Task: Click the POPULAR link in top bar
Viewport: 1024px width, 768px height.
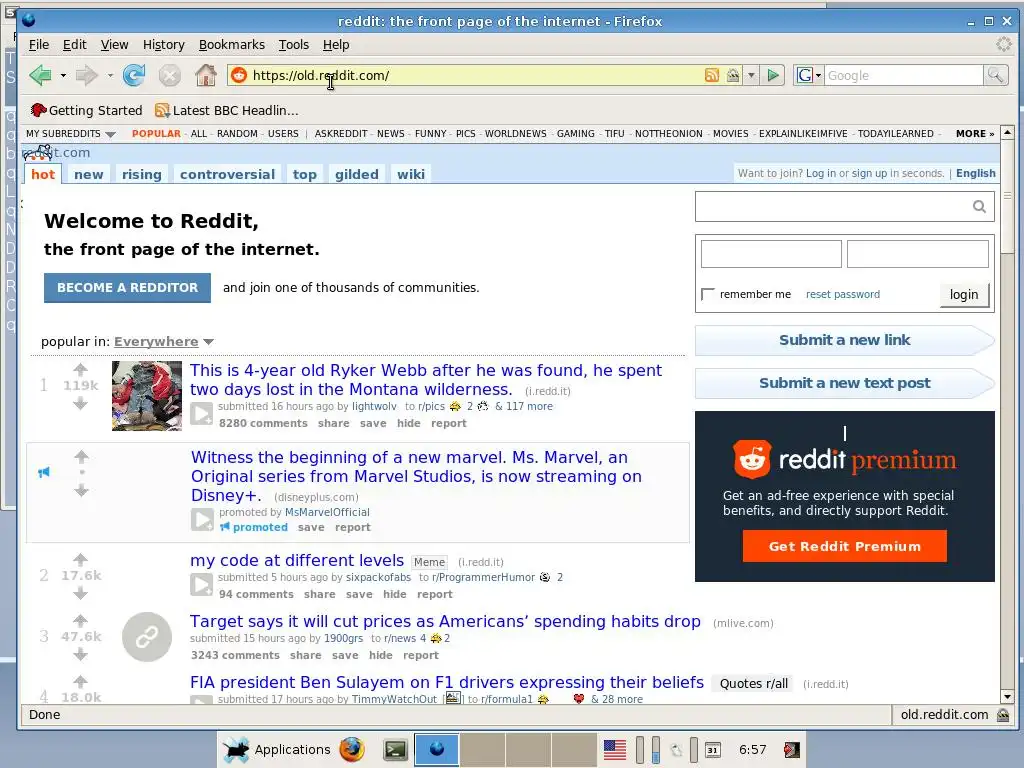Action: click(x=156, y=133)
